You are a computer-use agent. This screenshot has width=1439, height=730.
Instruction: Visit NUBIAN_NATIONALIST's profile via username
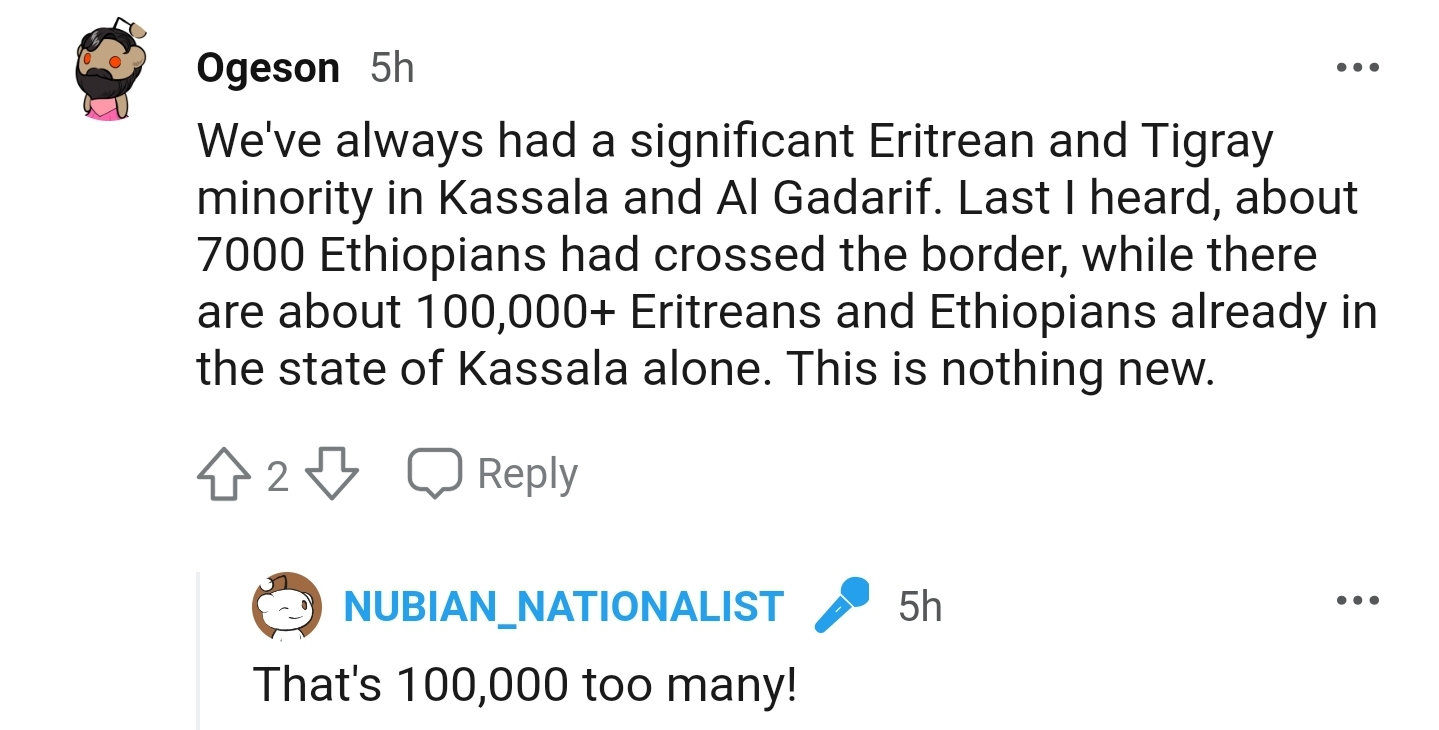[x=563, y=607]
